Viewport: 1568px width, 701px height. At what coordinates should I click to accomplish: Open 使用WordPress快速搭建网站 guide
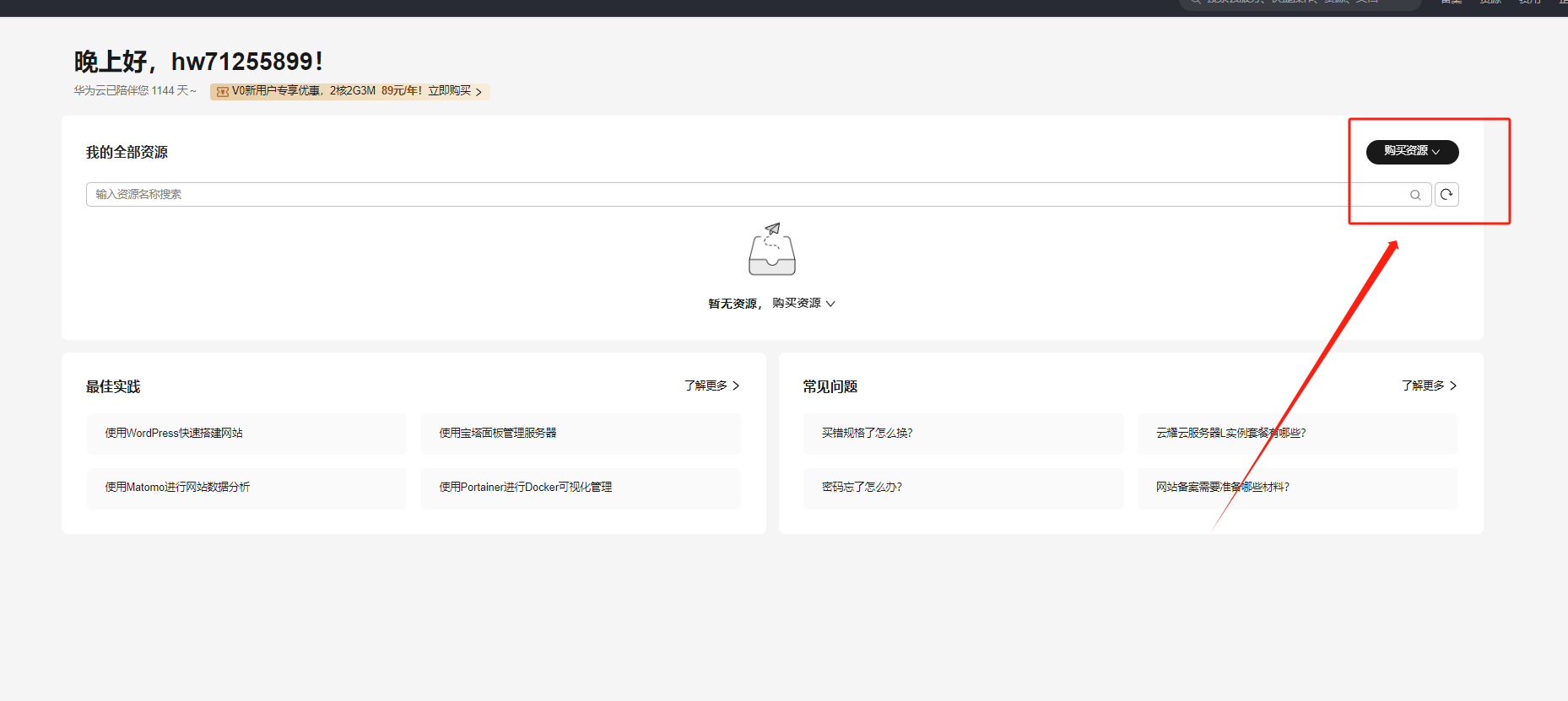[246, 434]
